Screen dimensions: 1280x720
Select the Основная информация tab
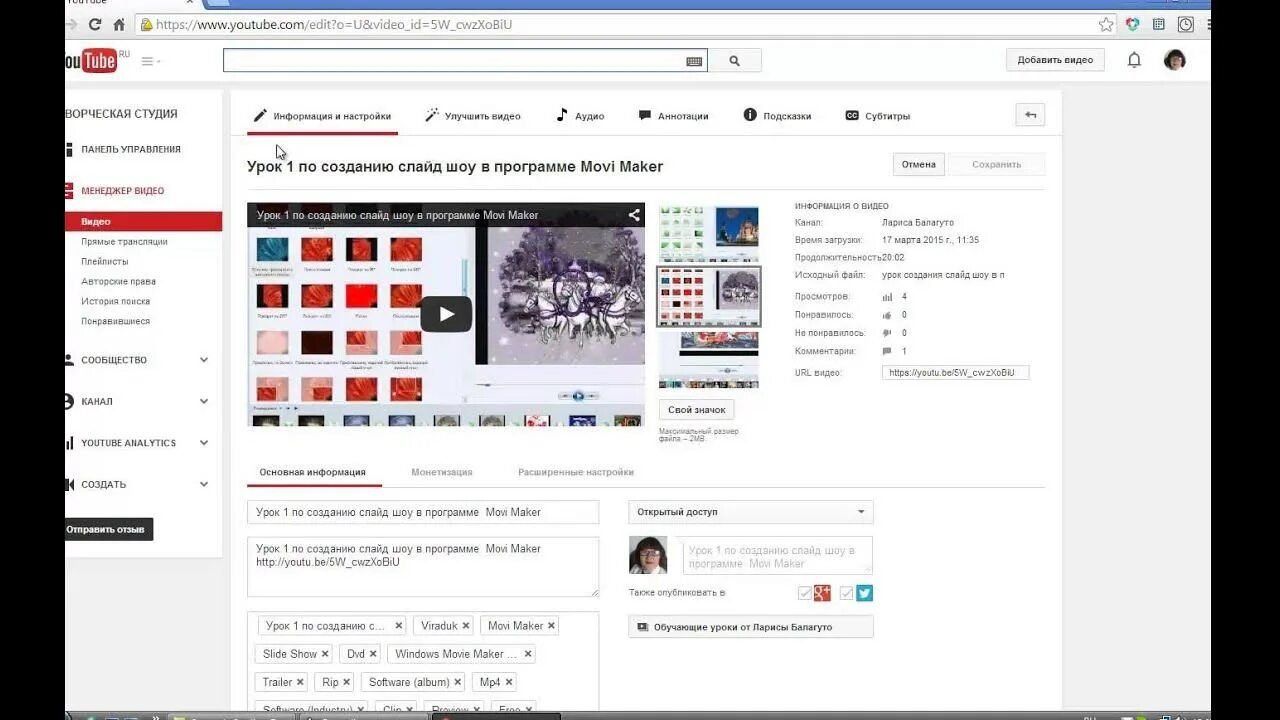[x=313, y=472]
